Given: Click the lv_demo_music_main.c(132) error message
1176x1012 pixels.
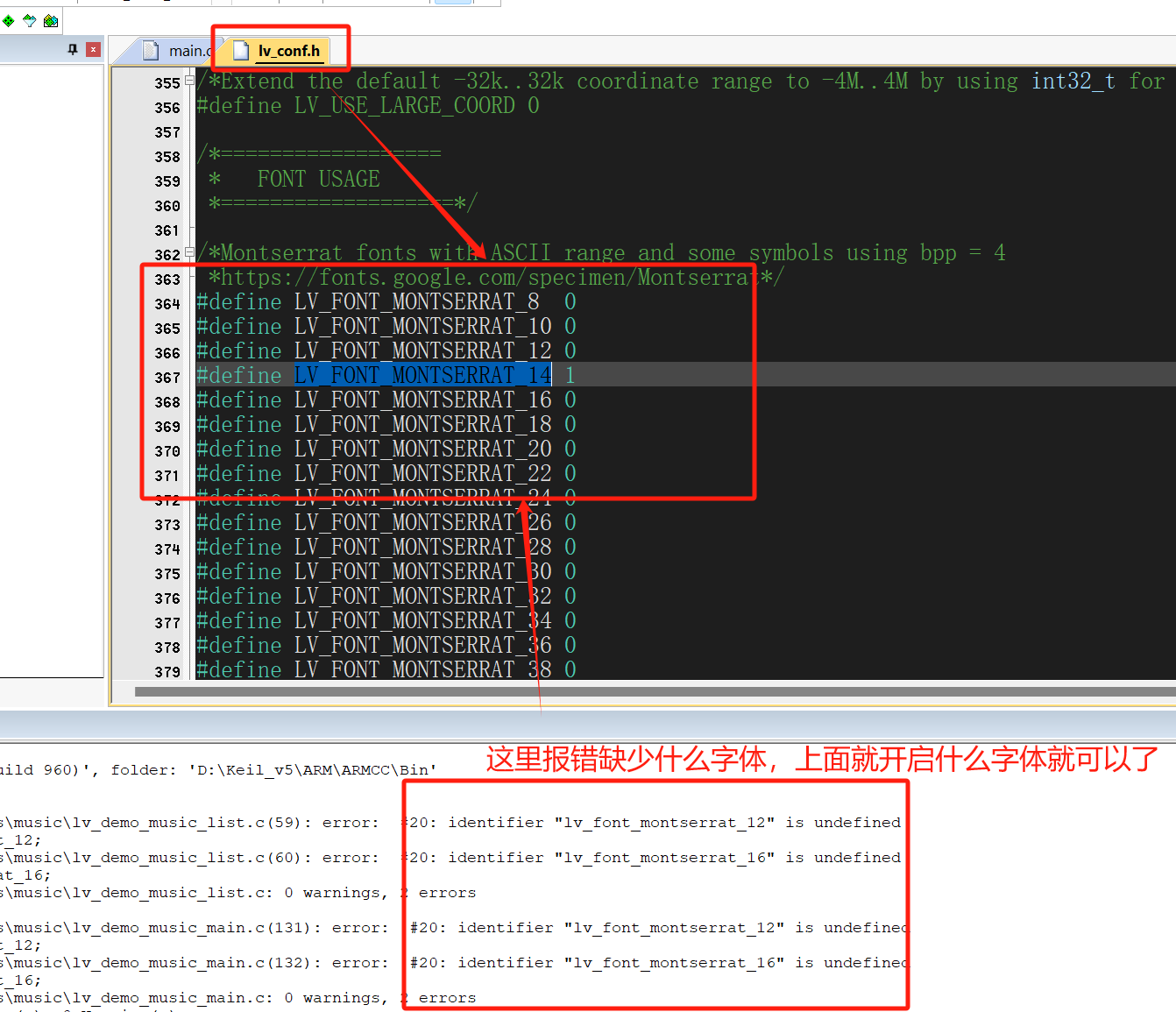Looking at the screenshot, I should tap(659, 963).
